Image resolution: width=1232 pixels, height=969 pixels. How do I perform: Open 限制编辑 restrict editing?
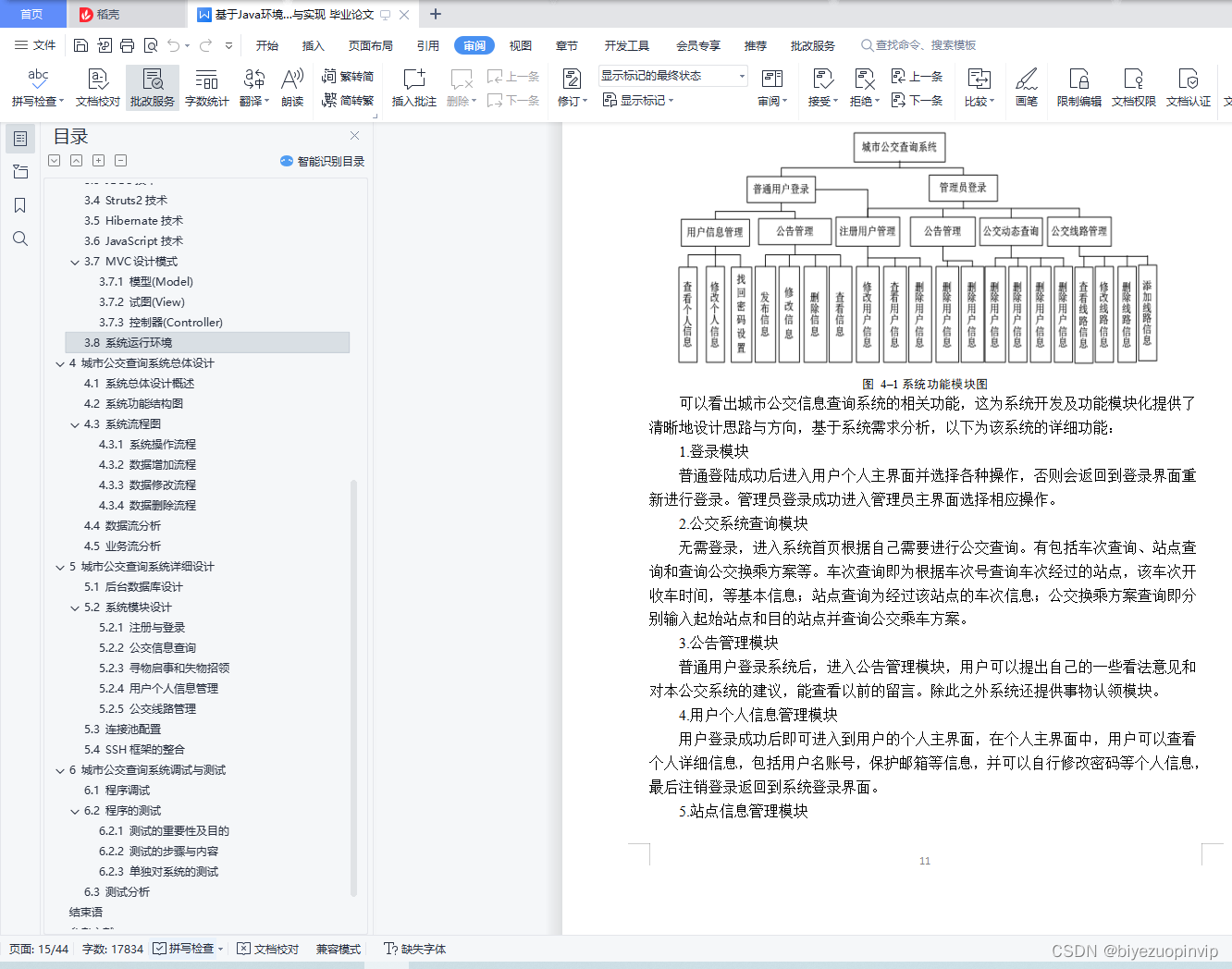(x=1079, y=88)
